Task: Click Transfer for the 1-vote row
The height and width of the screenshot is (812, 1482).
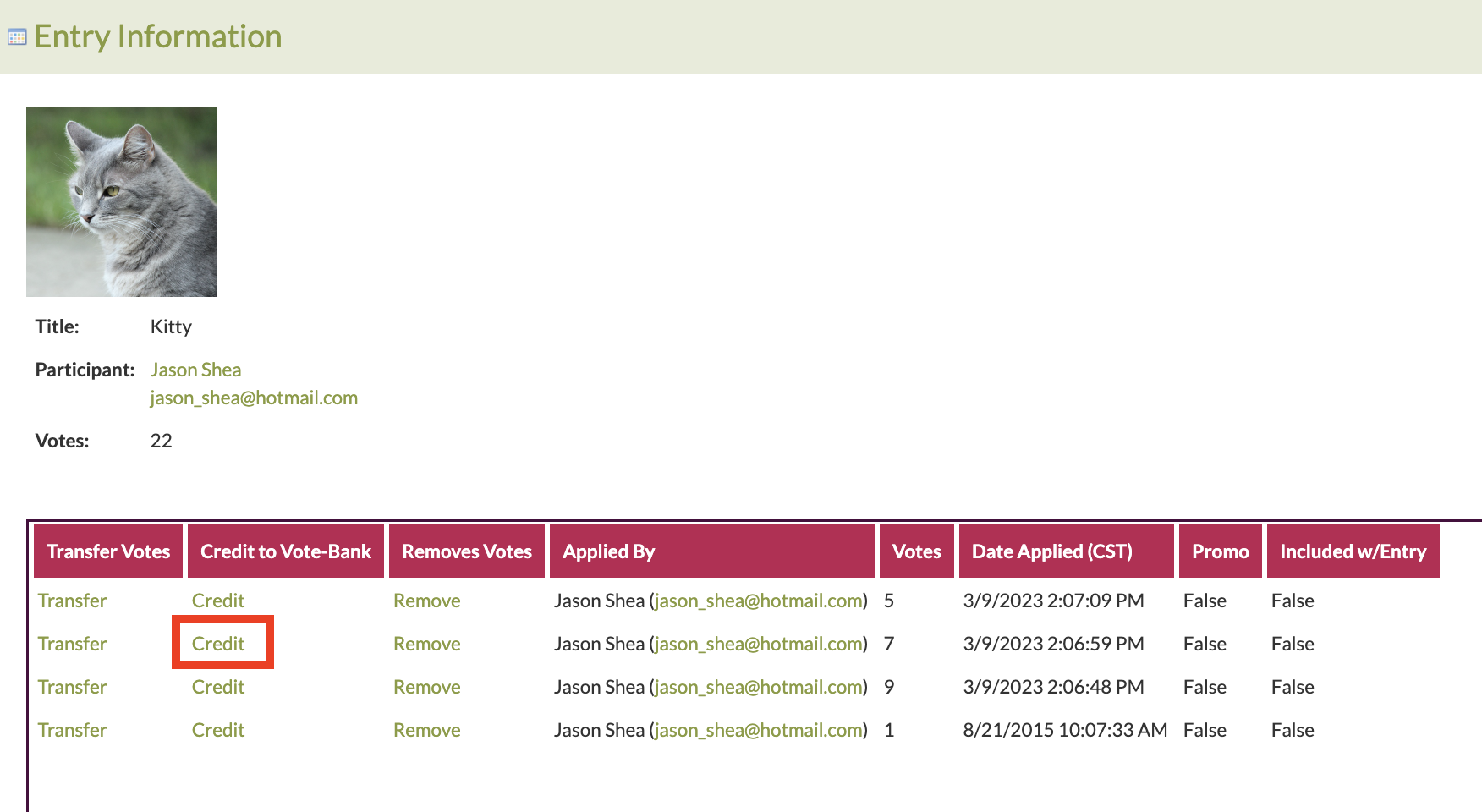Action: (73, 730)
